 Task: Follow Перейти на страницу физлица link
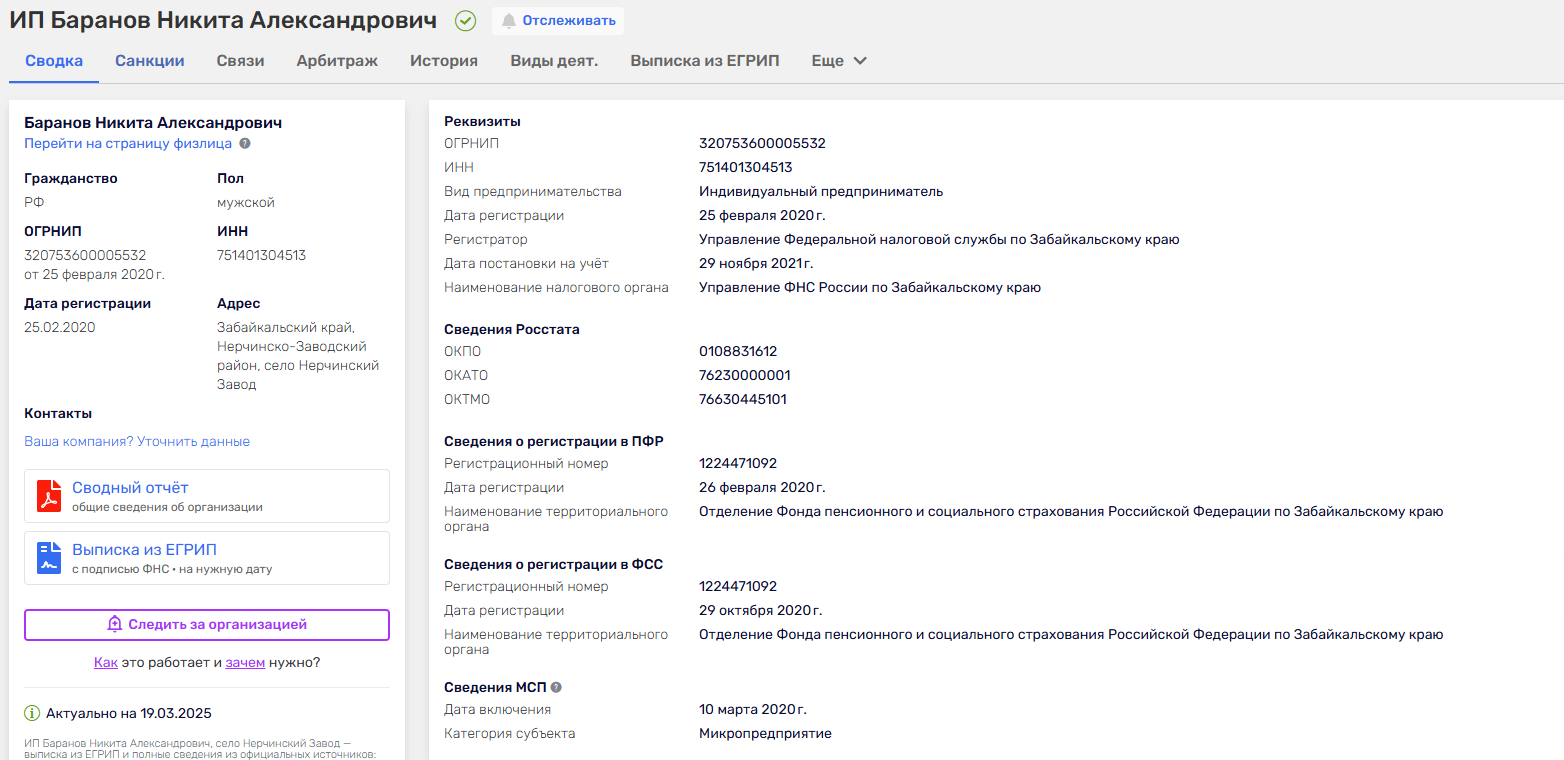coord(128,144)
